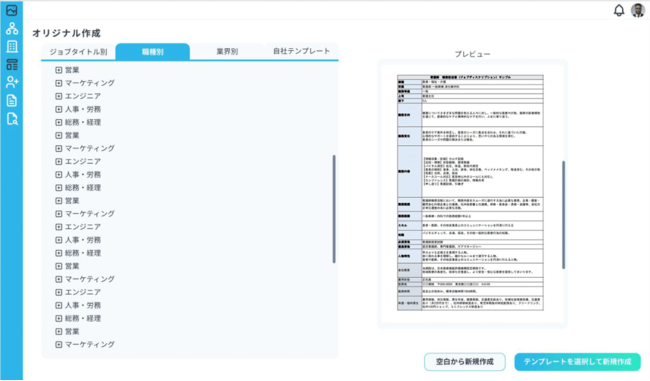Click the テンプレートを選択して新規作成 button
Viewport: 650px width, 381px height.
pyautogui.click(x=577, y=362)
